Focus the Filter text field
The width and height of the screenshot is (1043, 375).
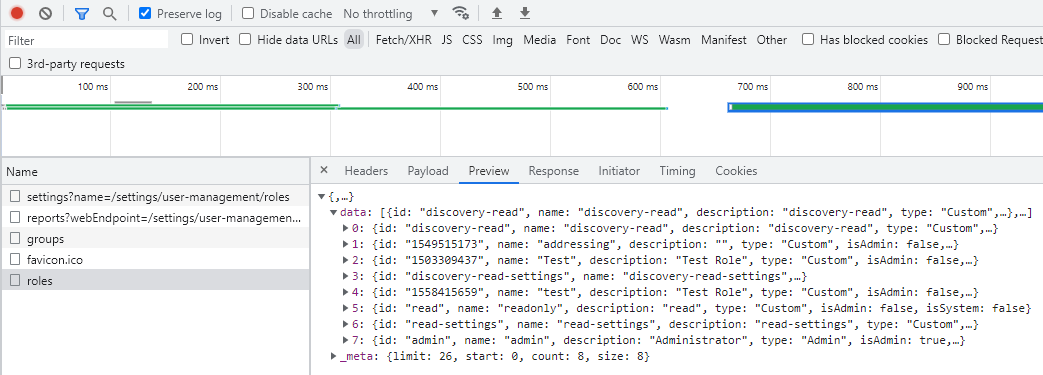coord(86,40)
